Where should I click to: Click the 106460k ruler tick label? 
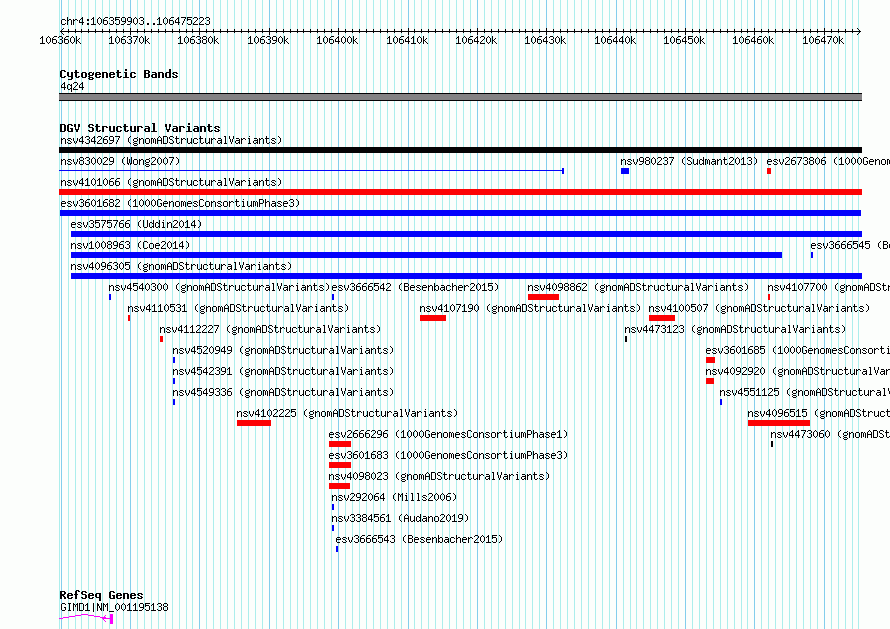(753, 41)
